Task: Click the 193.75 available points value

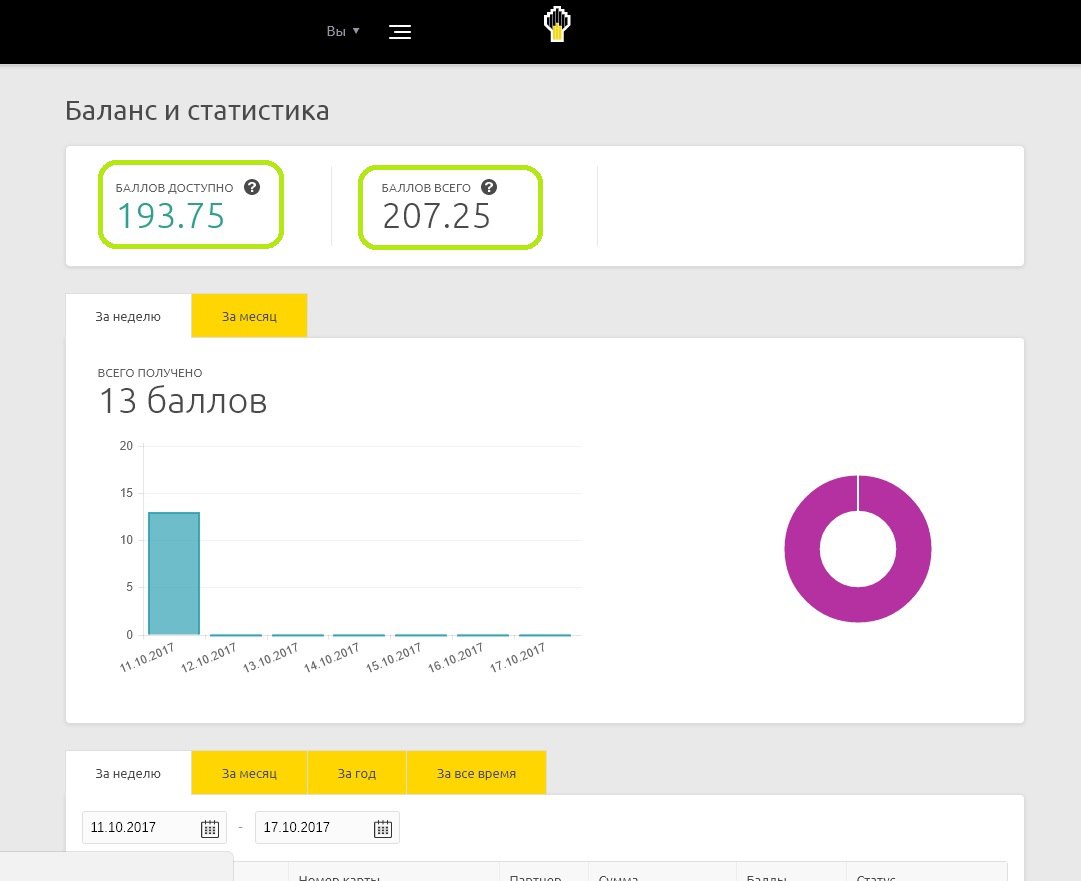Action: [x=171, y=215]
